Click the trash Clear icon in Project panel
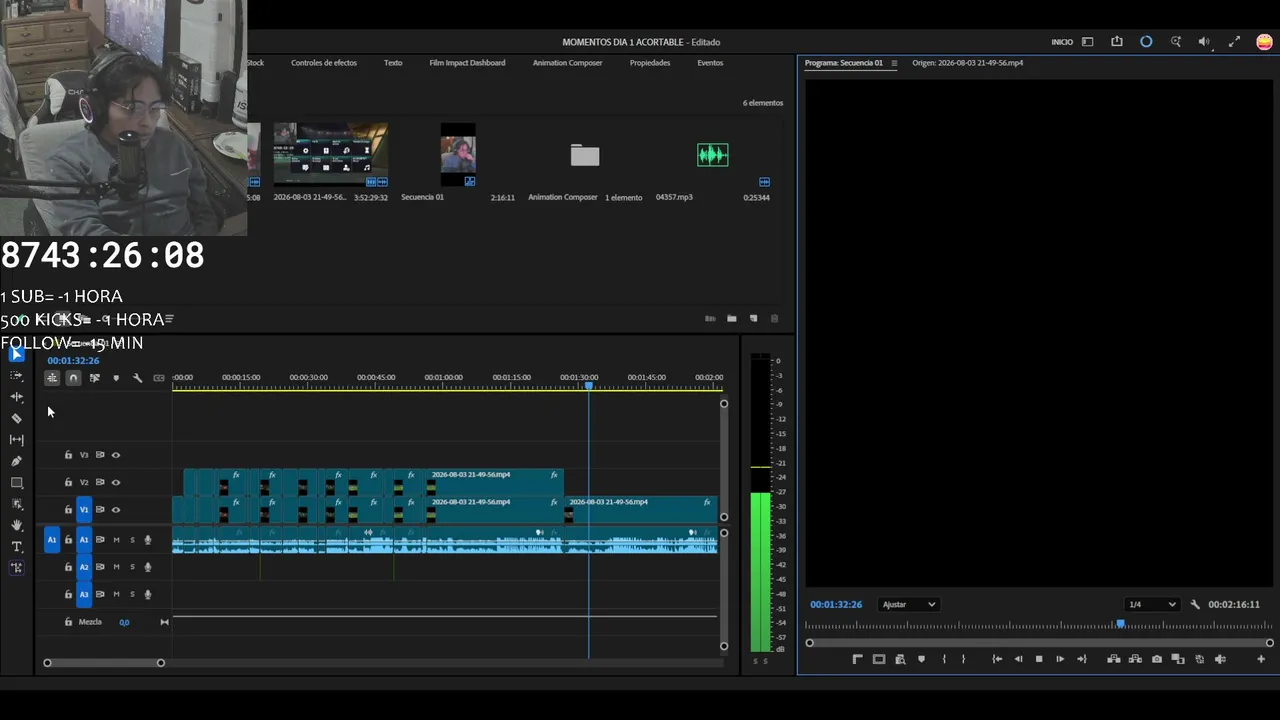This screenshot has height=720, width=1280. coord(774,319)
